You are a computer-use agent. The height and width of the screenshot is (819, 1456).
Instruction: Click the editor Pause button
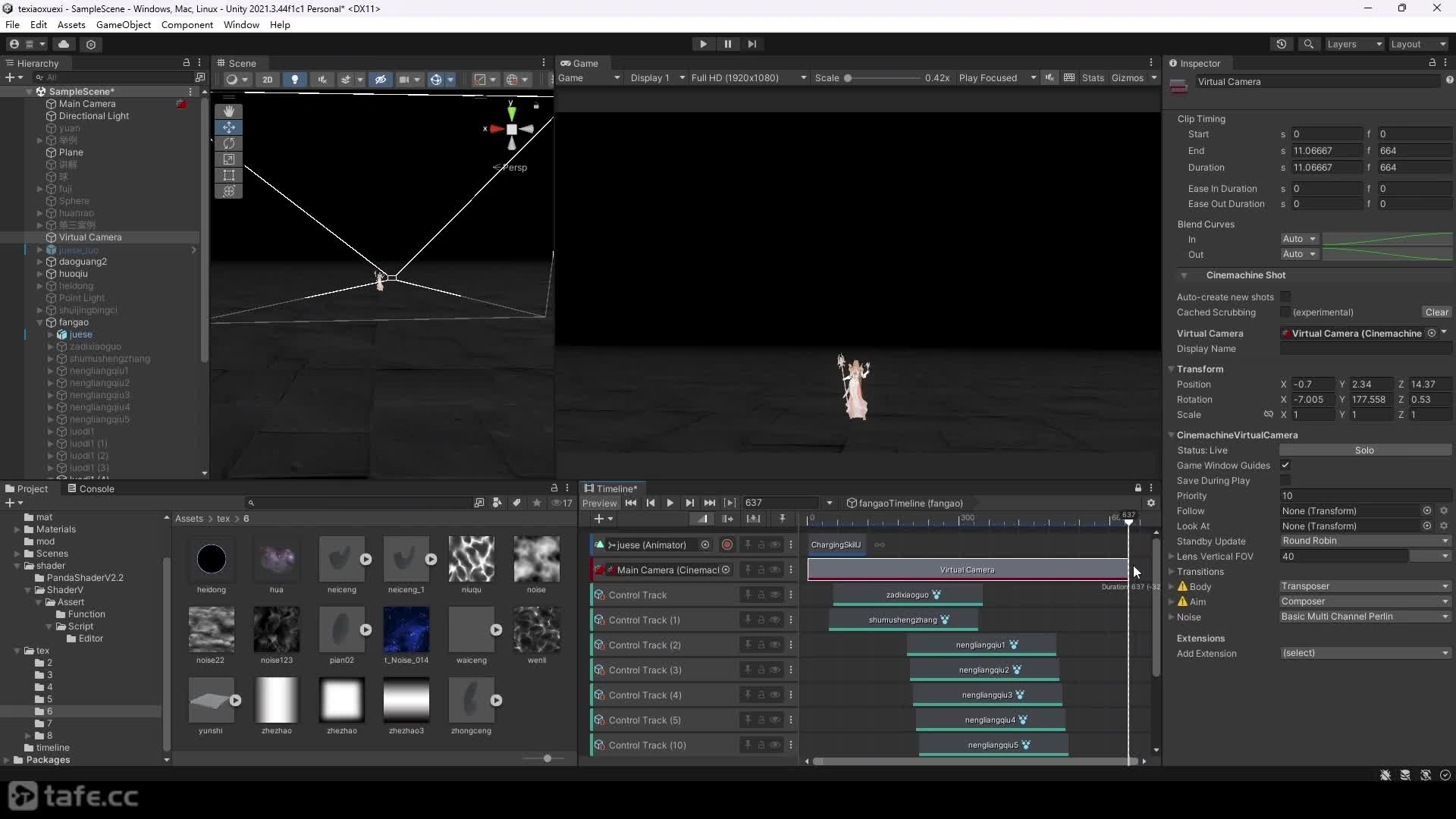pos(727,44)
